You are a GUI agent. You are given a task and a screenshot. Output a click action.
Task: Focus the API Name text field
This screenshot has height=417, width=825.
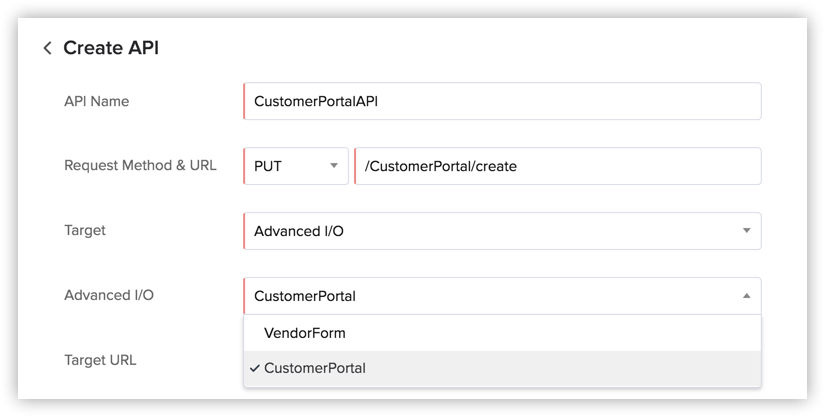click(x=500, y=101)
